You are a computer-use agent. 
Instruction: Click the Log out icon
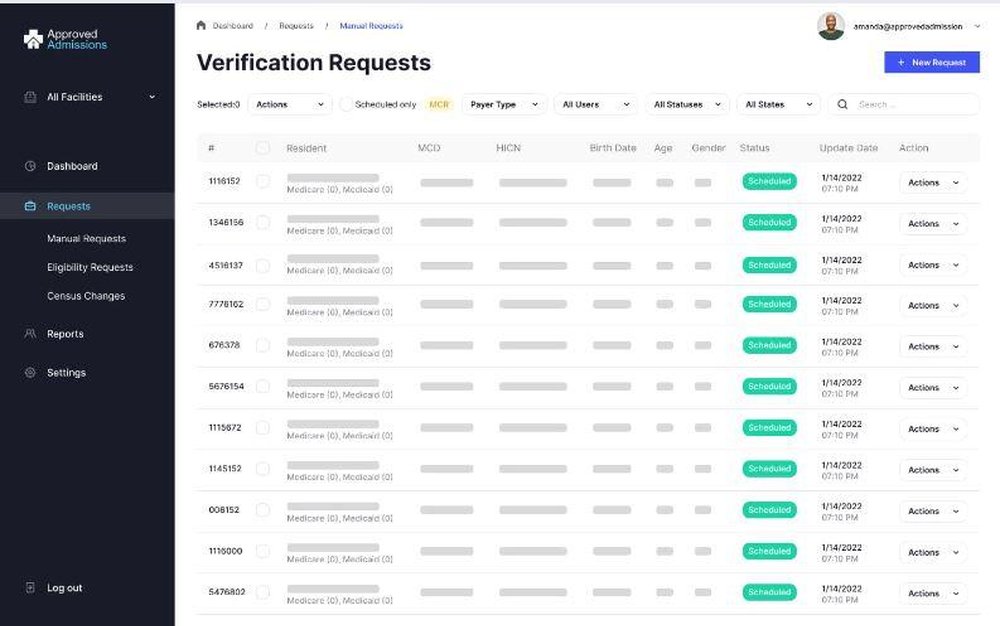[30, 588]
